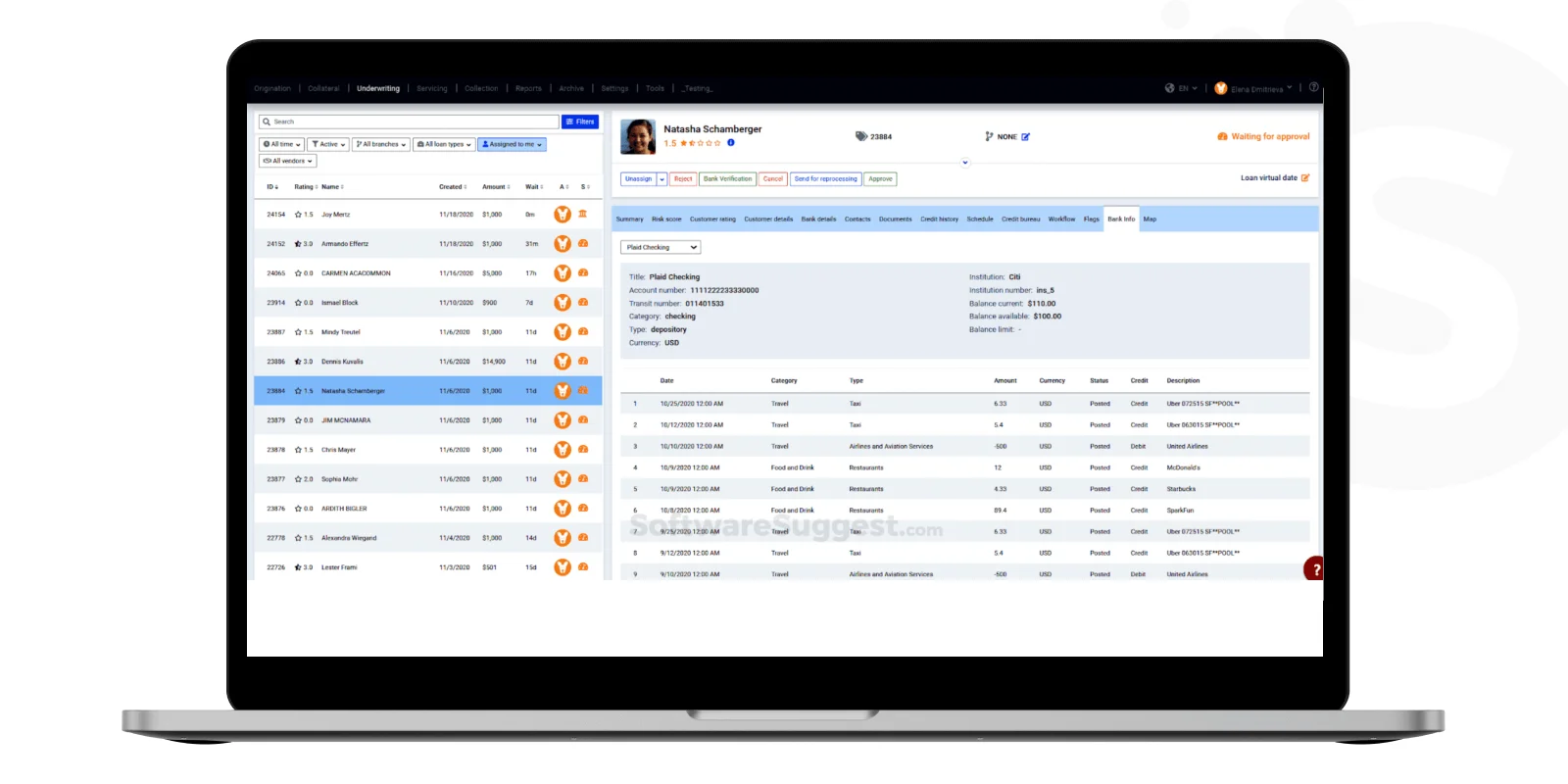The image size is (1568, 784).
Task: Edit the loan virtual date
Action: click(1305, 178)
